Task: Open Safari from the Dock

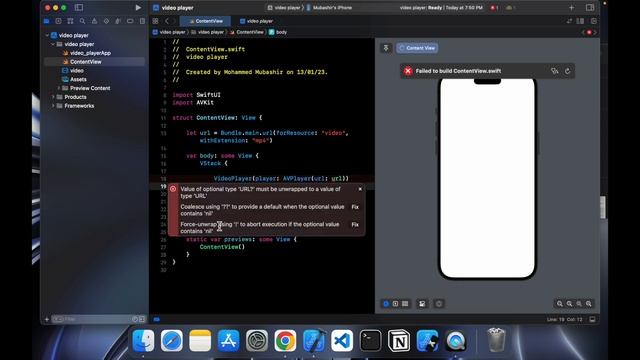Action: click(x=171, y=340)
